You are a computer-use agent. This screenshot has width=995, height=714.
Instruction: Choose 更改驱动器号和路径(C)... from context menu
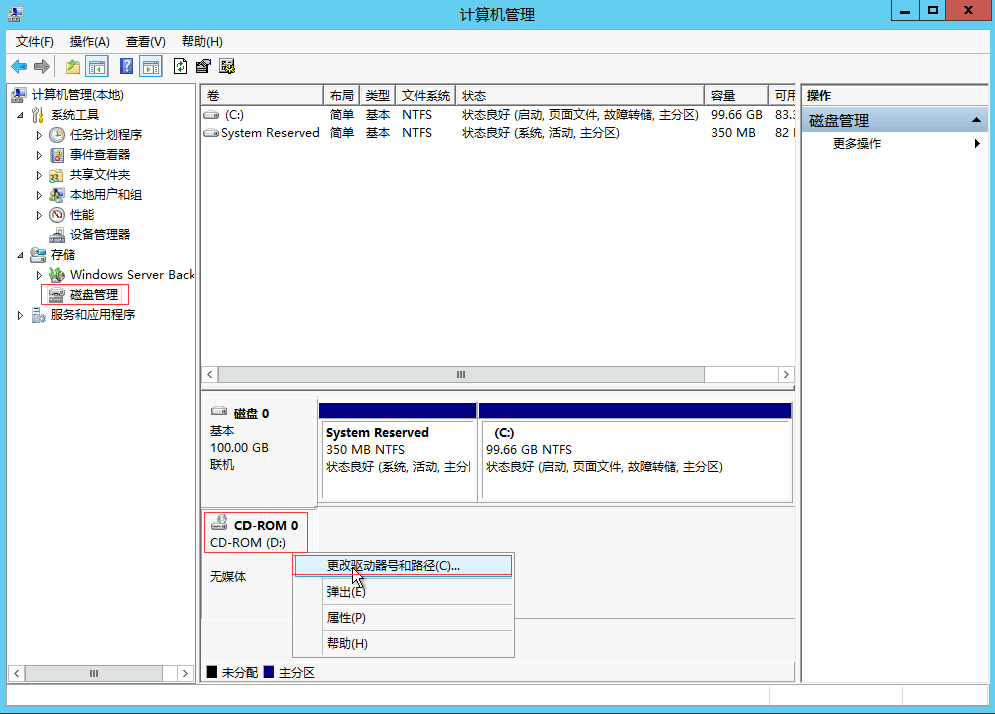point(393,566)
